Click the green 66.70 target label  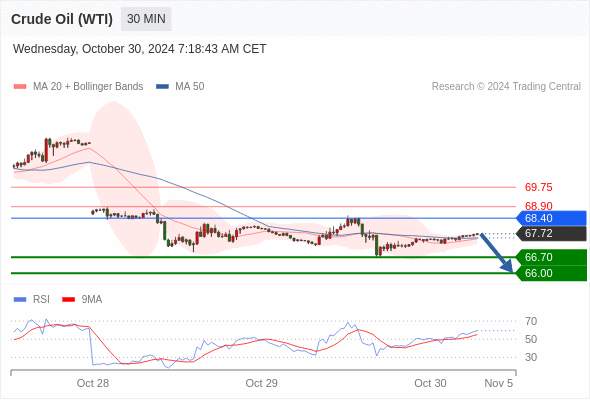click(x=551, y=257)
